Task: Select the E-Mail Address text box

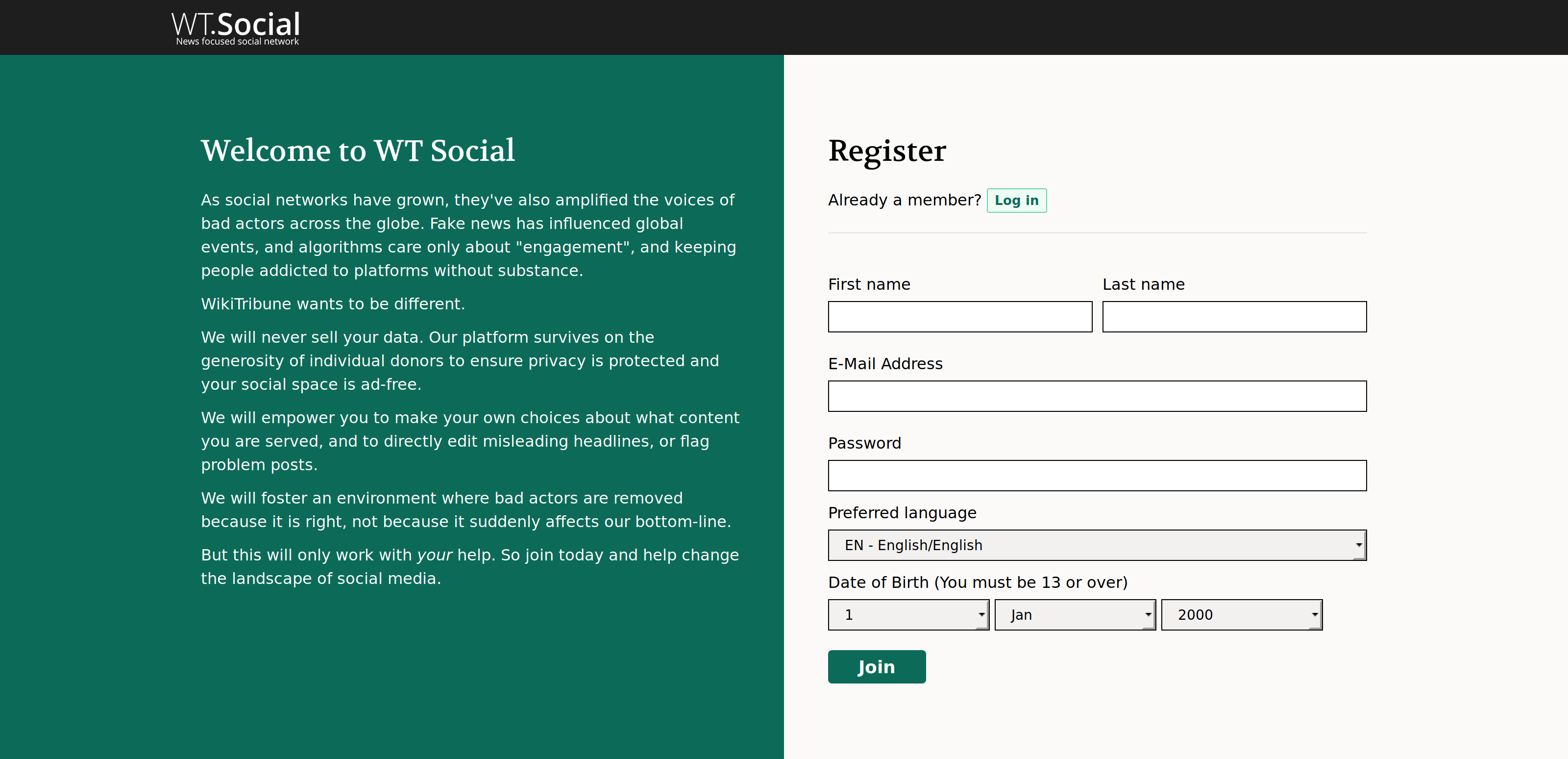Action: pos(1098,396)
